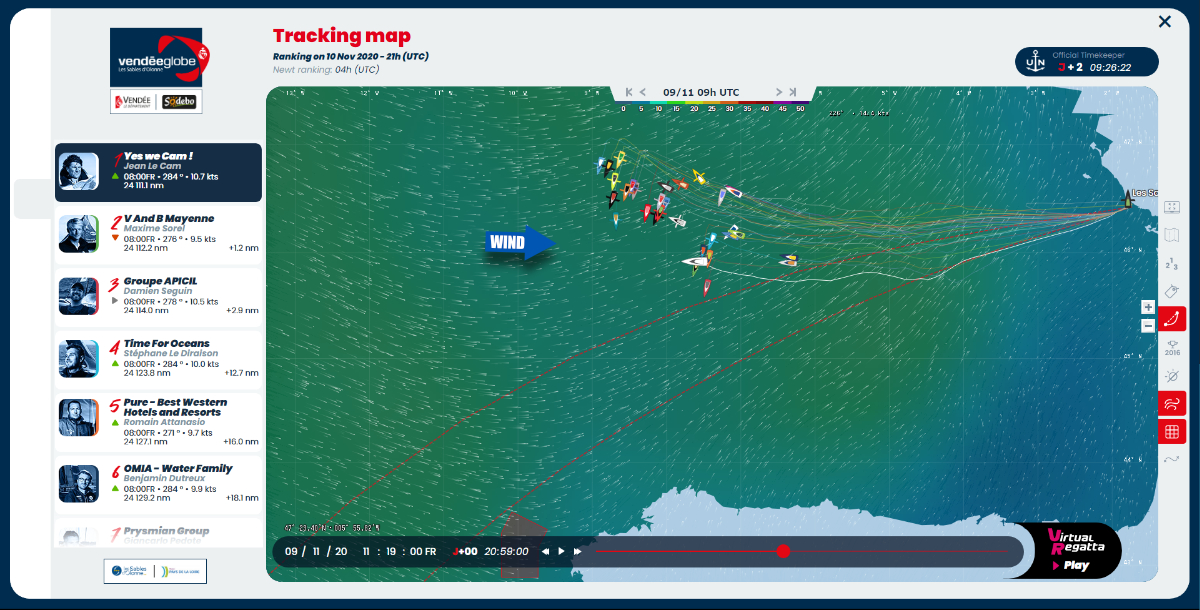Select V And B Mayenne ranking card
Screen dimensions: 1200x610
pyautogui.click(x=158, y=235)
